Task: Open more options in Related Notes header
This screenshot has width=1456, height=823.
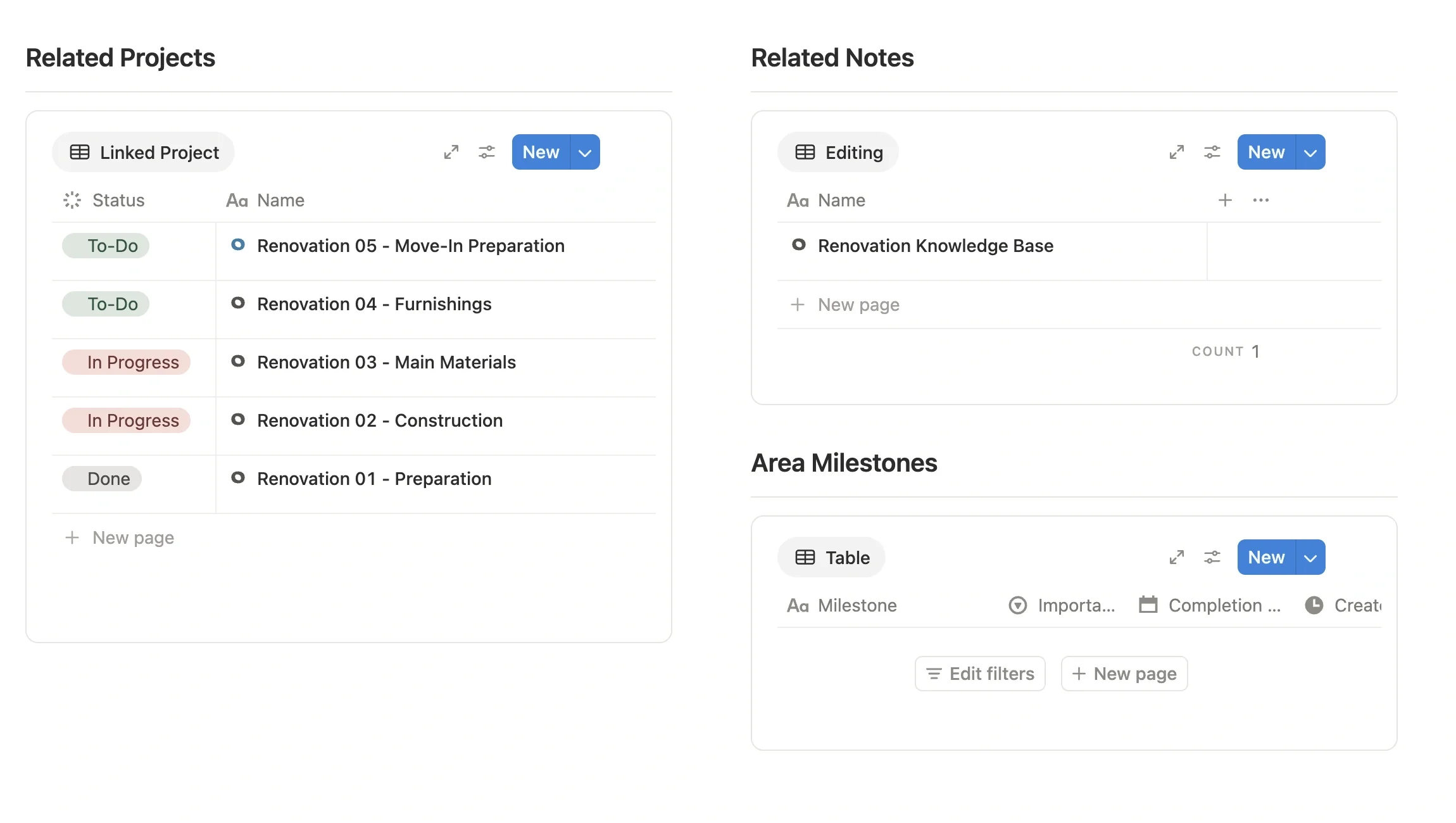Action: click(1260, 200)
